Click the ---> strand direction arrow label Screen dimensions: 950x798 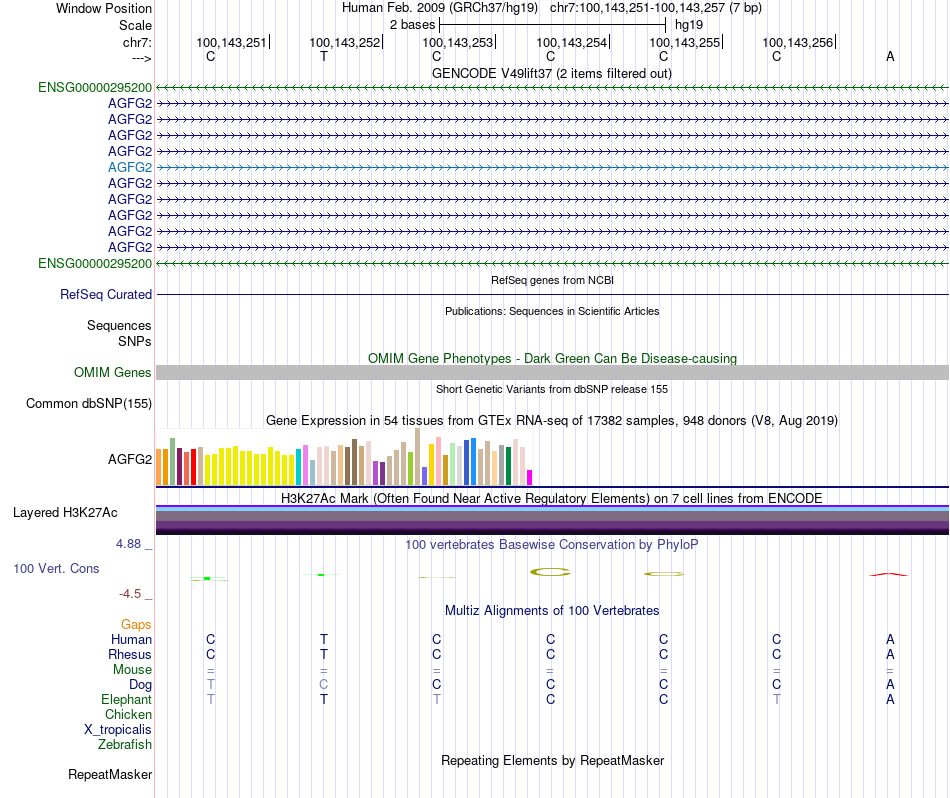[141, 58]
